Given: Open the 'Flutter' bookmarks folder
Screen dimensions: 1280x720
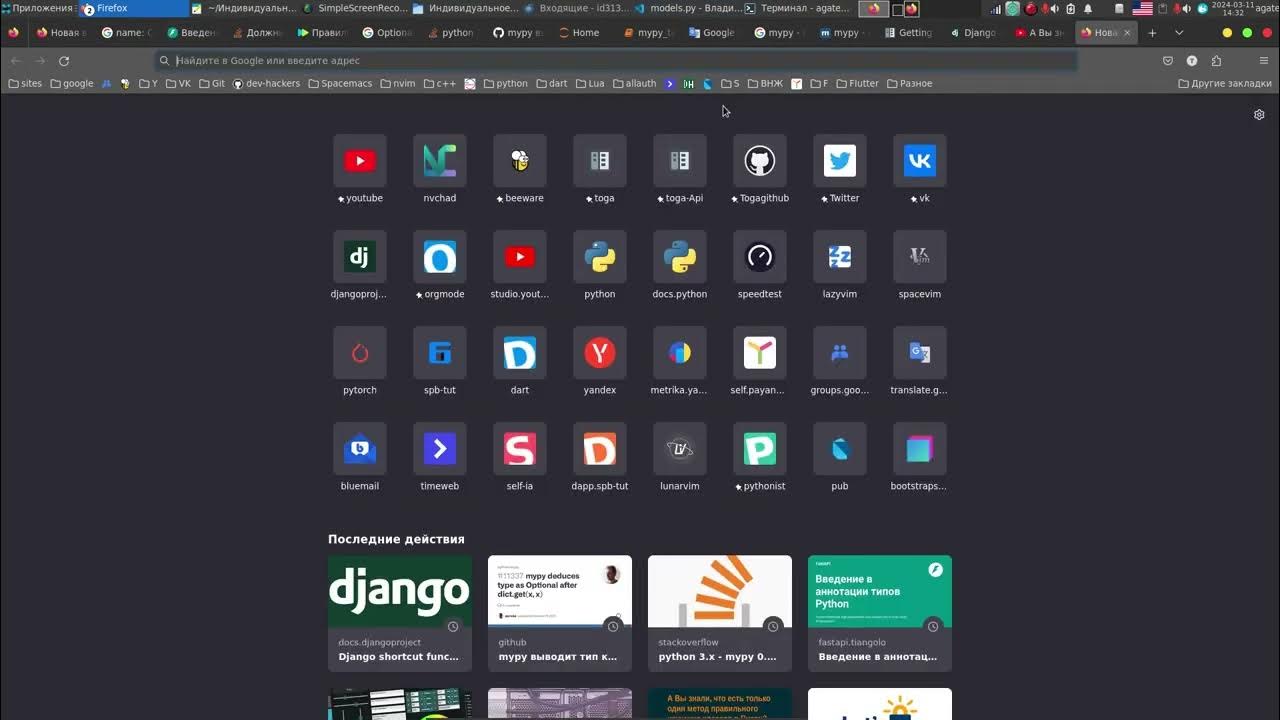Looking at the screenshot, I should pyautogui.click(x=856, y=84).
